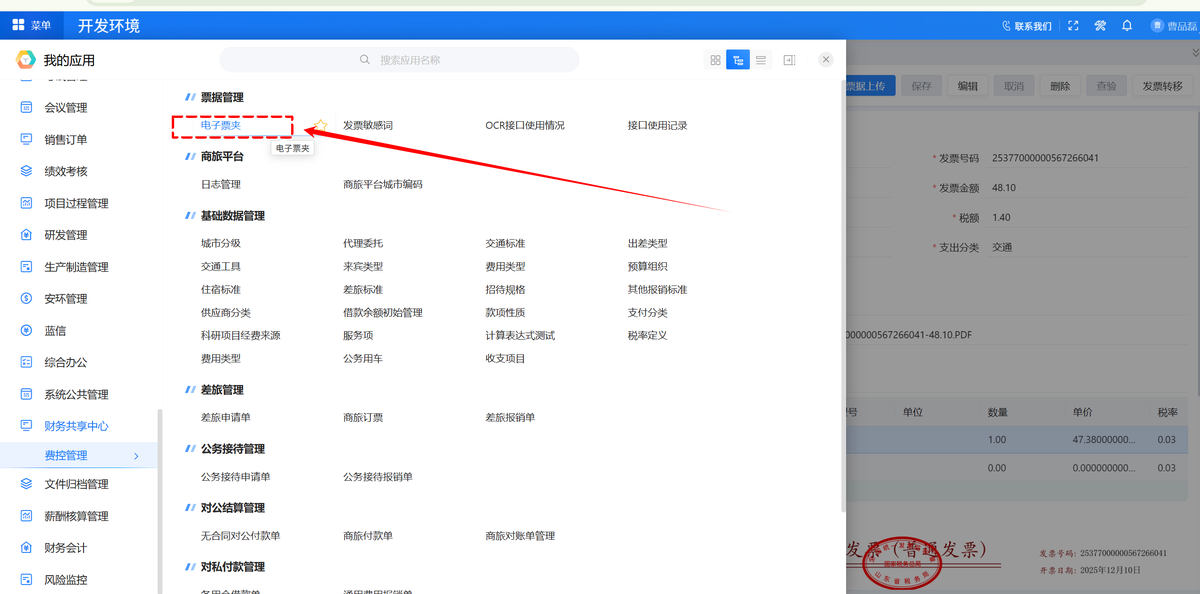
Task: Favorite 电子票夹 with the star icon
Action: point(320,126)
